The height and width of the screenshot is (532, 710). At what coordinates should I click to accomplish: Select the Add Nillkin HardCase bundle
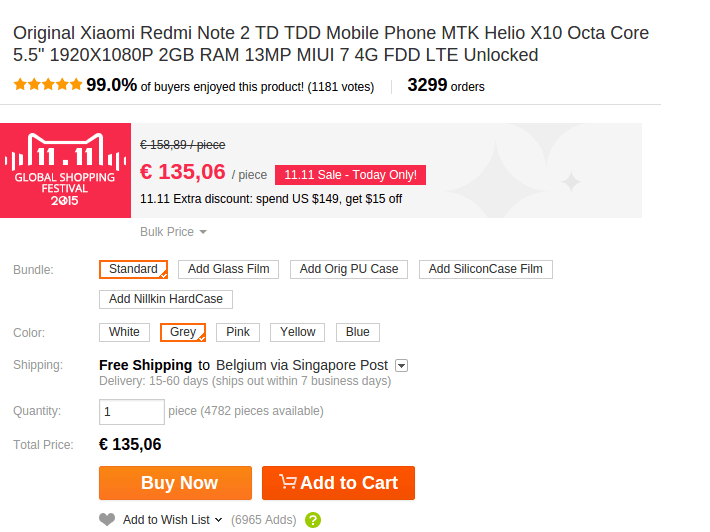tap(166, 299)
